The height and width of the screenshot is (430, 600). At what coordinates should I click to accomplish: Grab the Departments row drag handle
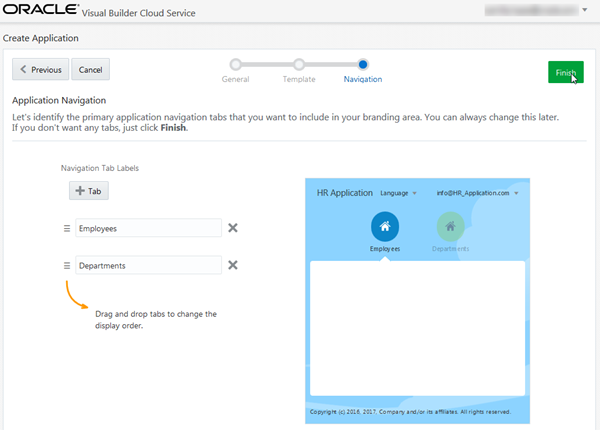pyautogui.click(x=67, y=265)
